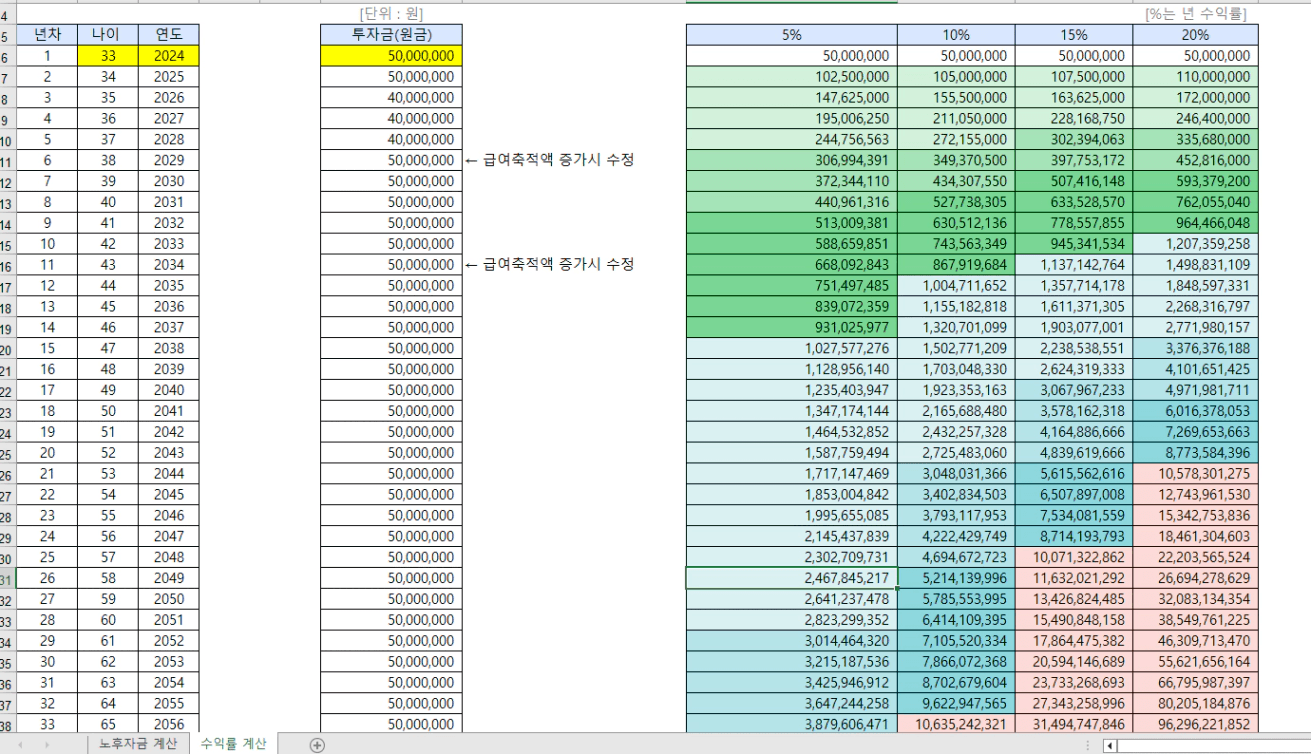This screenshot has width=1311, height=754.
Task: Click the 2038 year cell
Action: coord(169,348)
